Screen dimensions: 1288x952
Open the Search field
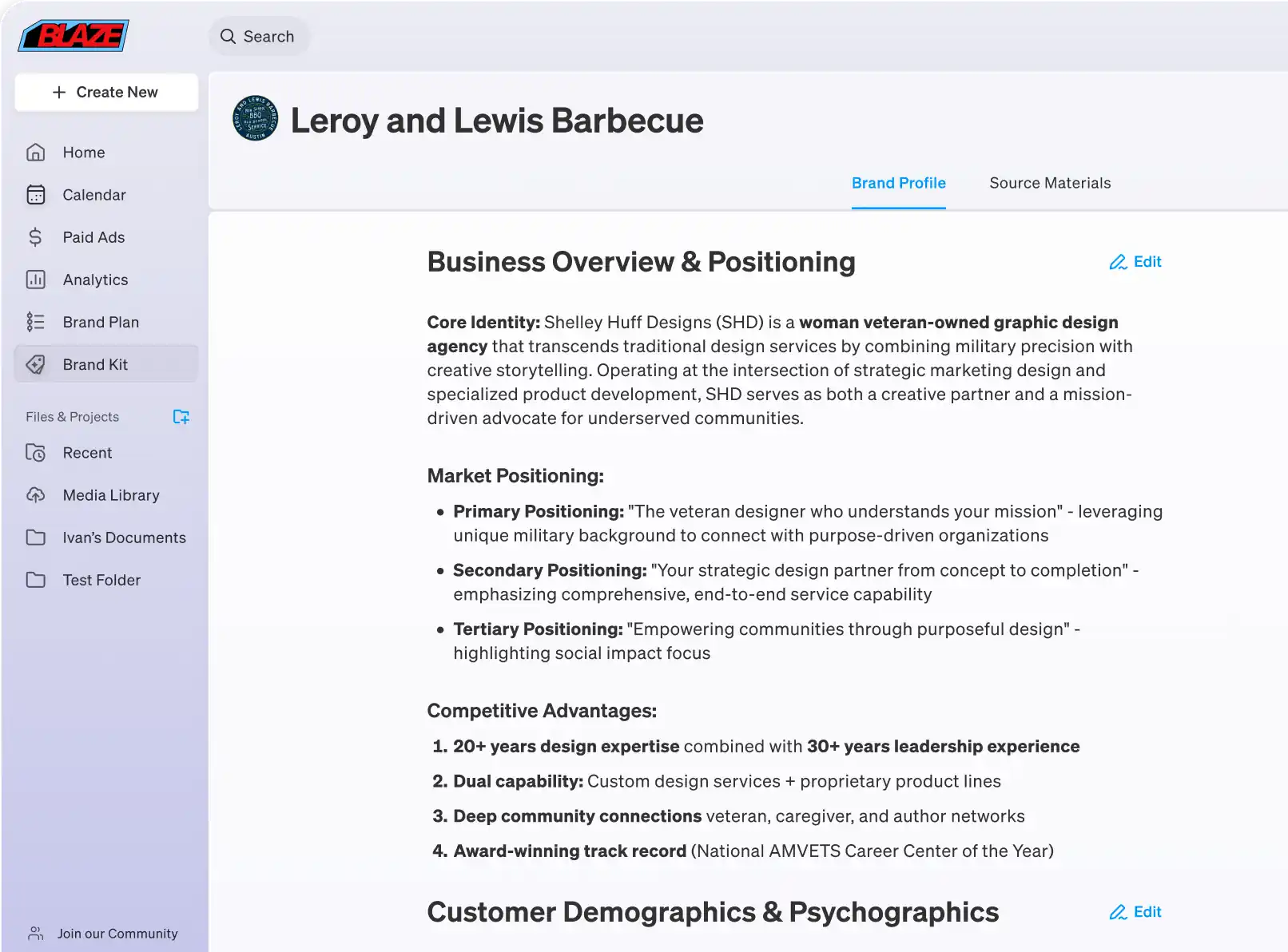(259, 37)
